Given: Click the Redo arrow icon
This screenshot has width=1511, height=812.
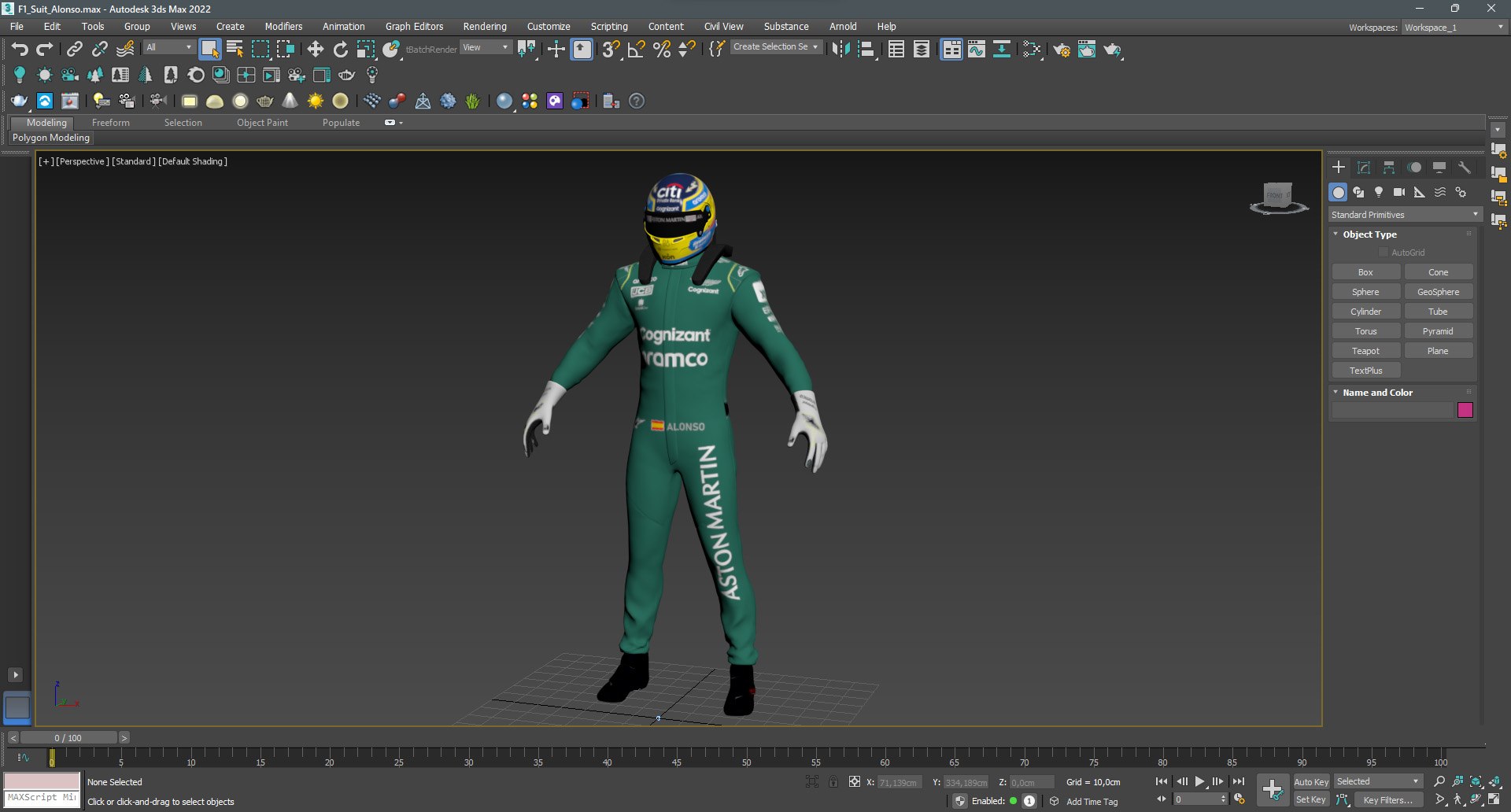Looking at the screenshot, I should click(45, 50).
